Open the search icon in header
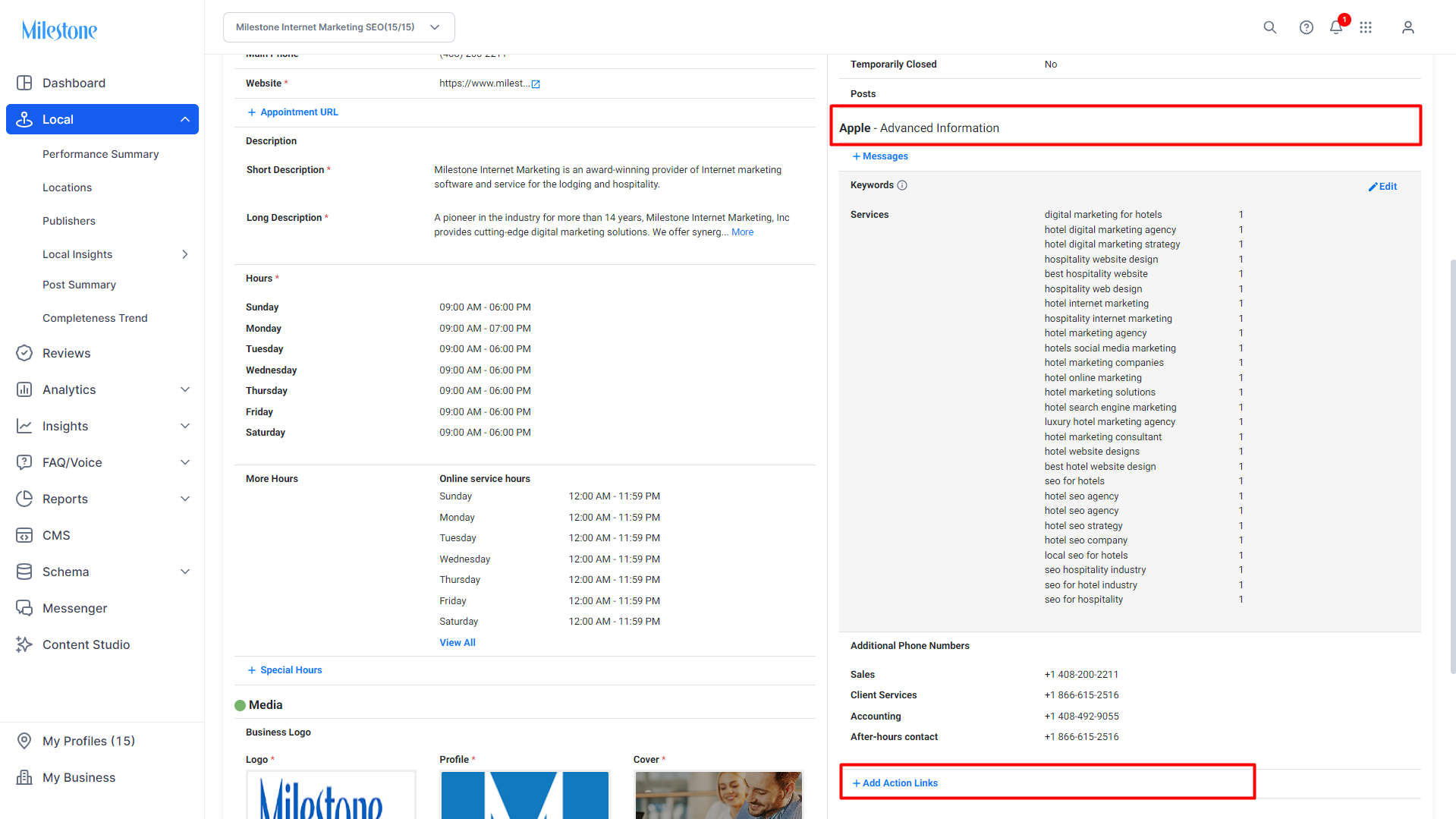This screenshot has width=1456, height=819. click(1269, 27)
